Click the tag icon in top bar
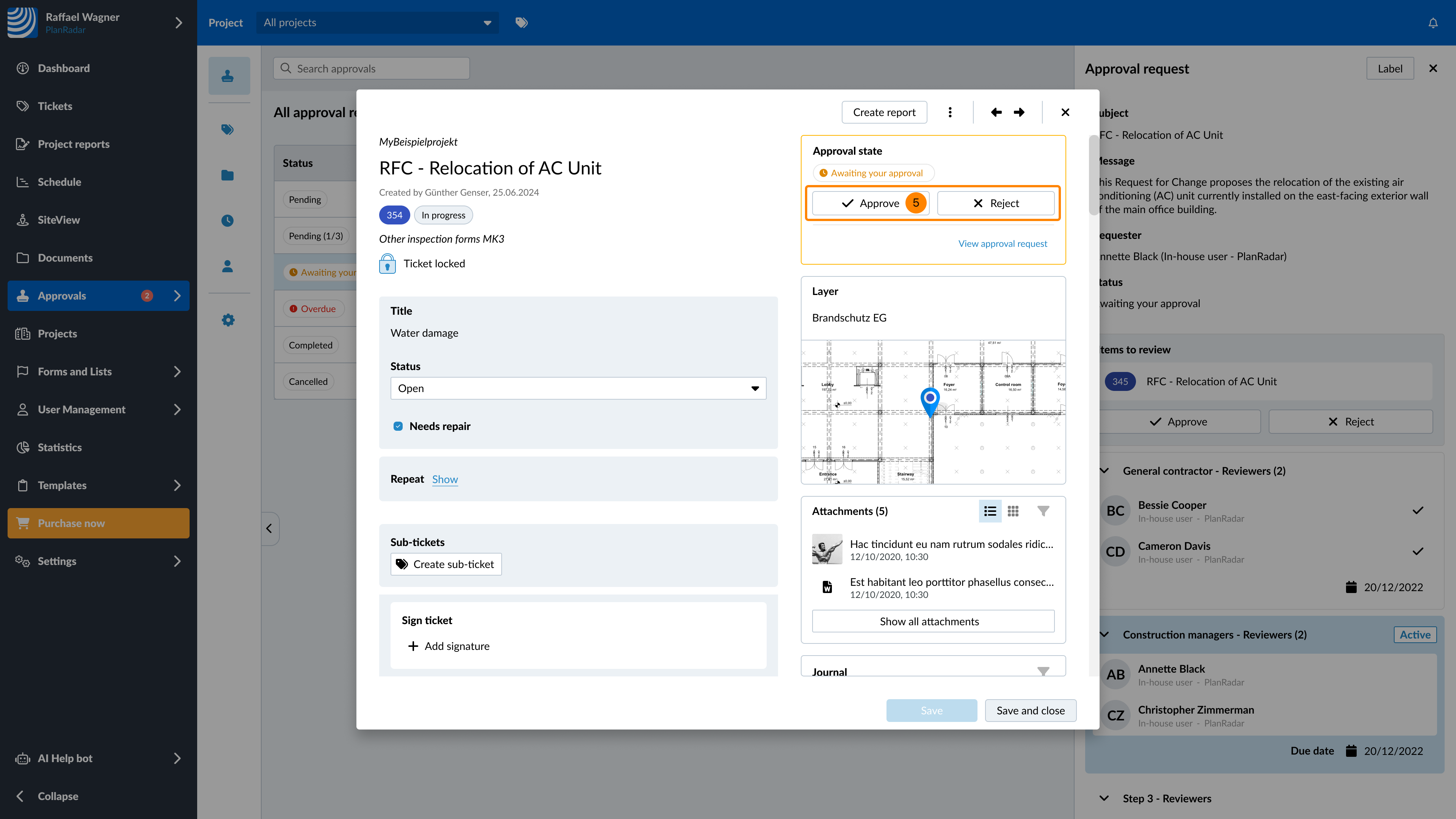Screen dimensions: 1456x819 point(521,23)
